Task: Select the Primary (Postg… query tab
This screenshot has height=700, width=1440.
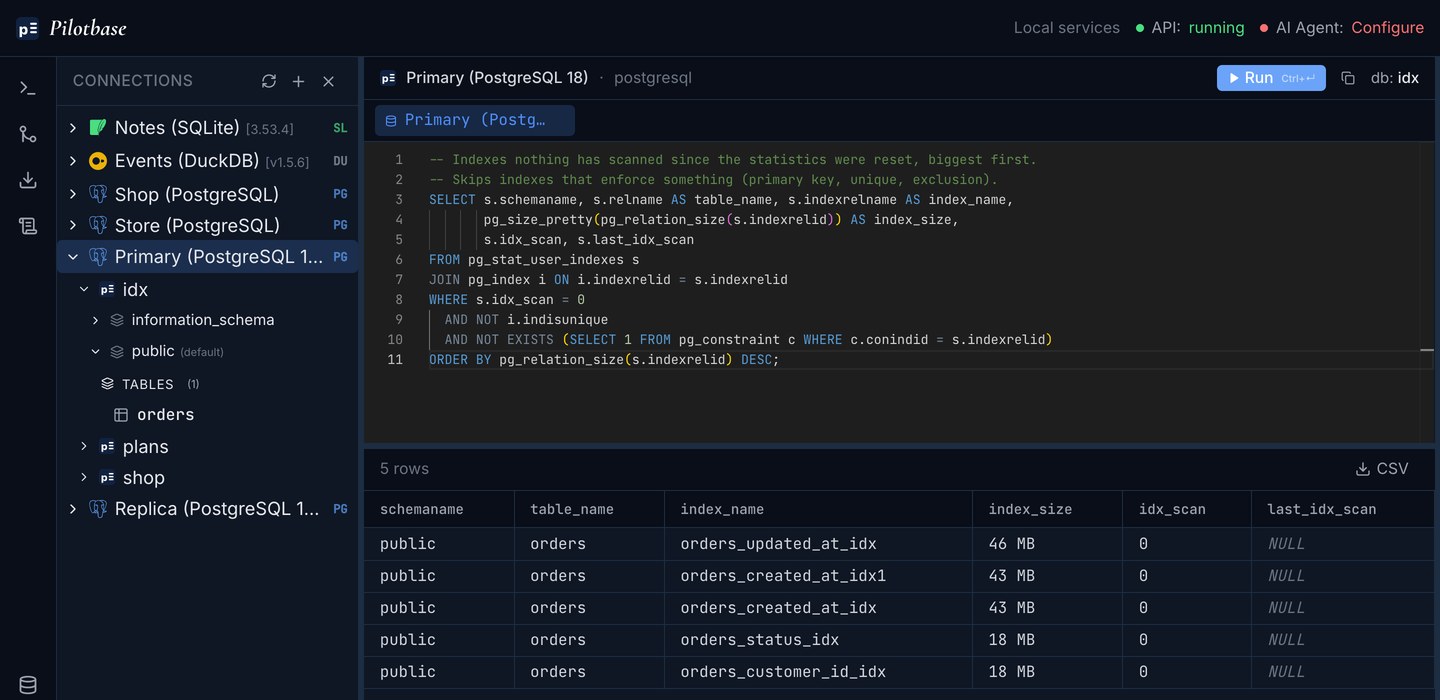Action: point(475,120)
